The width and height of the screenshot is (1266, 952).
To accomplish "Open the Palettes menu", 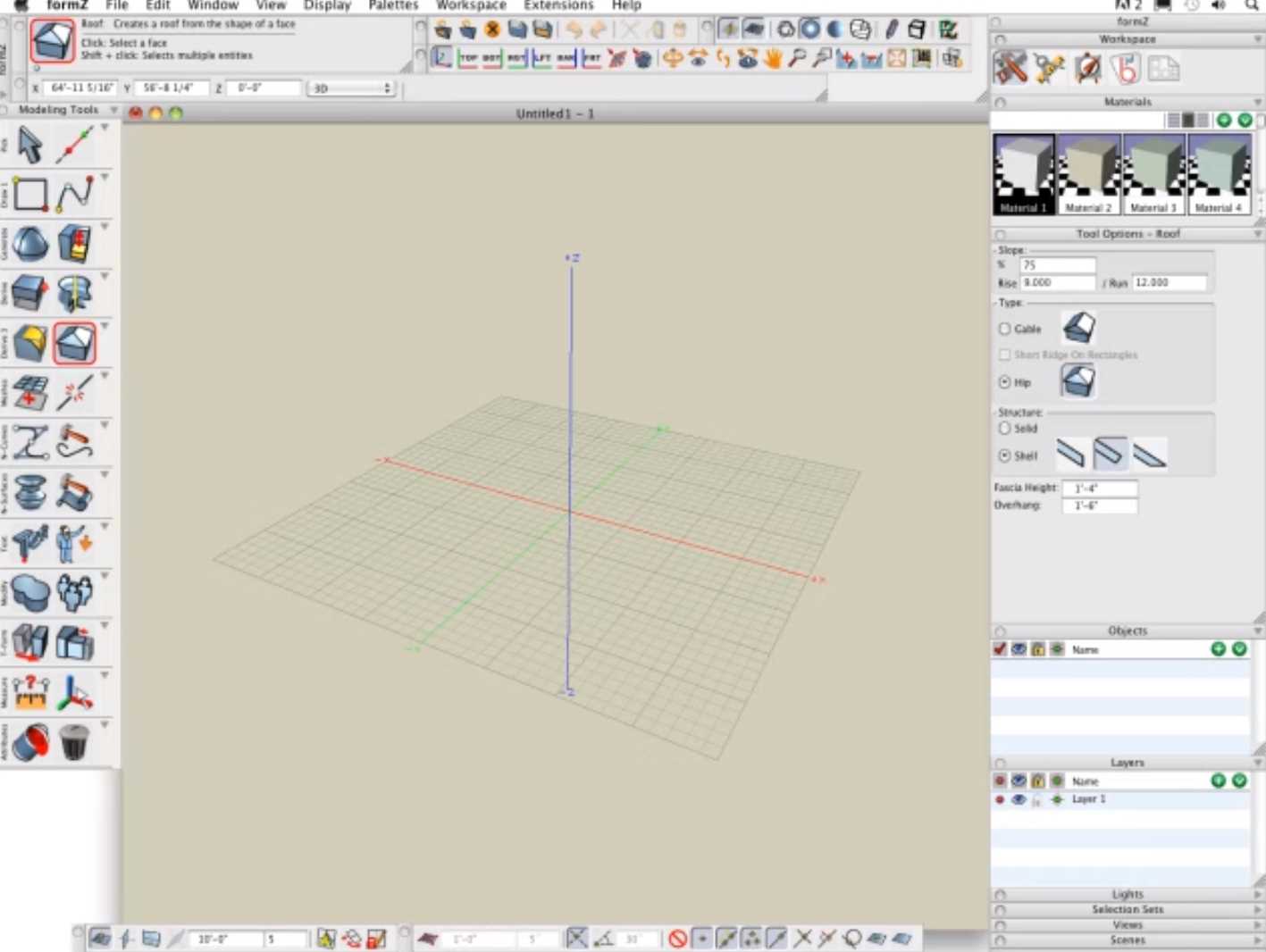I will point(393,5).
